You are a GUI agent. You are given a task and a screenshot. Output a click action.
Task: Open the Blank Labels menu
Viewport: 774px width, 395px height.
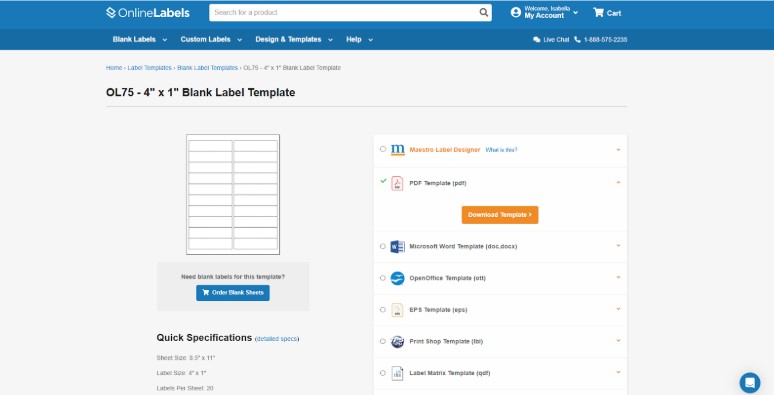point(140,40)
